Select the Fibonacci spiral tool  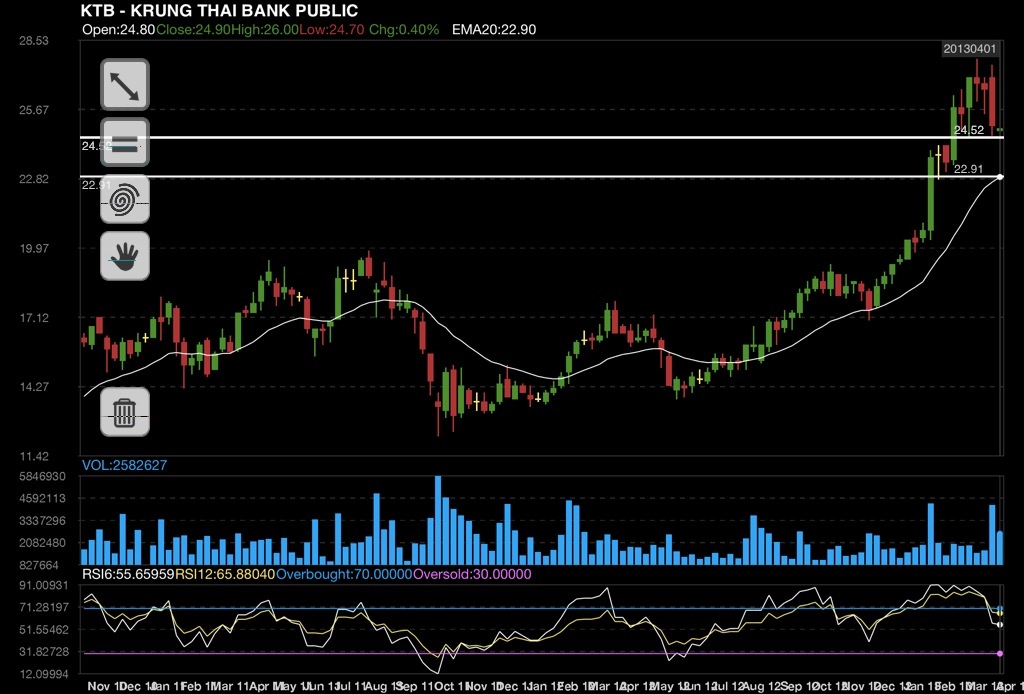[125, 199]
